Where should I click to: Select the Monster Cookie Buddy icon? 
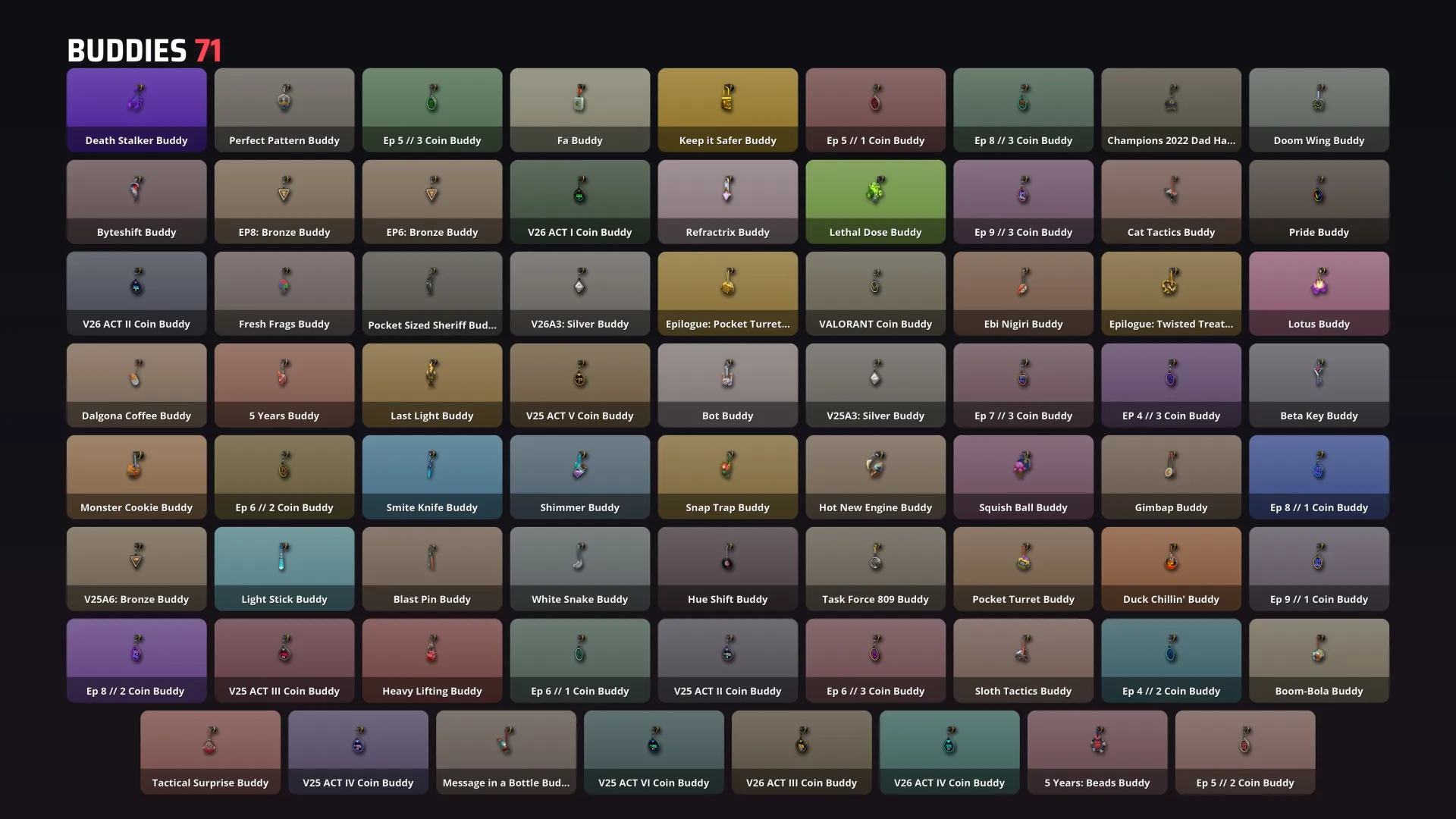coord(136,466)
